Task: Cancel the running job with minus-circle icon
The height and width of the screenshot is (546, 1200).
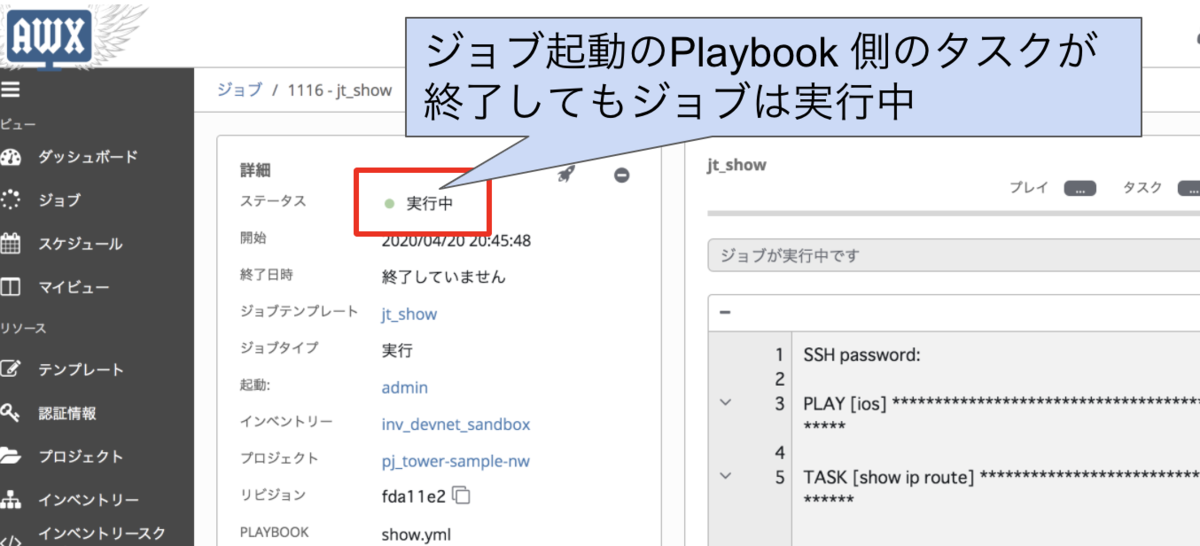Action: coord(621,175)
